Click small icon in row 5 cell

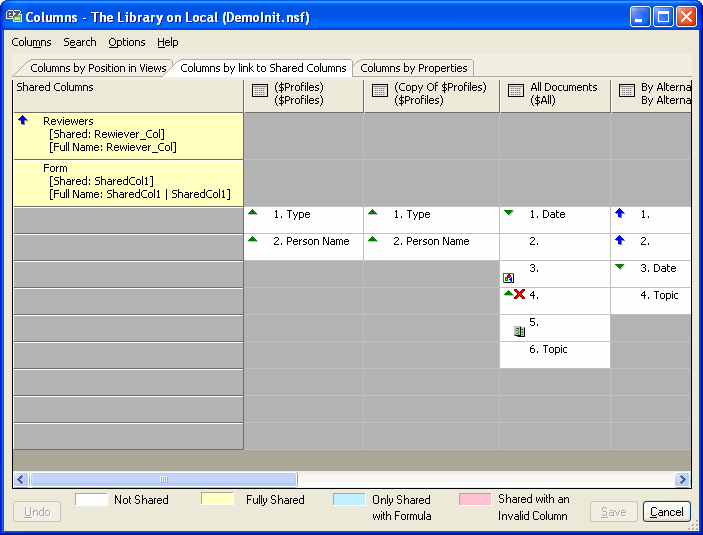[x=518, y=330]
